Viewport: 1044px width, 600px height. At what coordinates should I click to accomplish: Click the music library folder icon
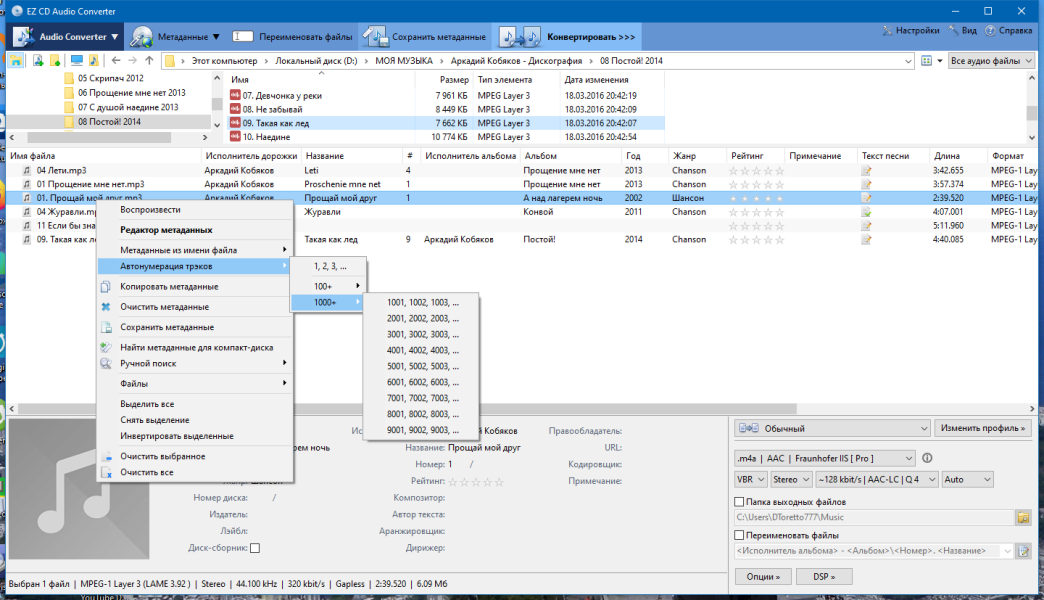coord(93,61)
